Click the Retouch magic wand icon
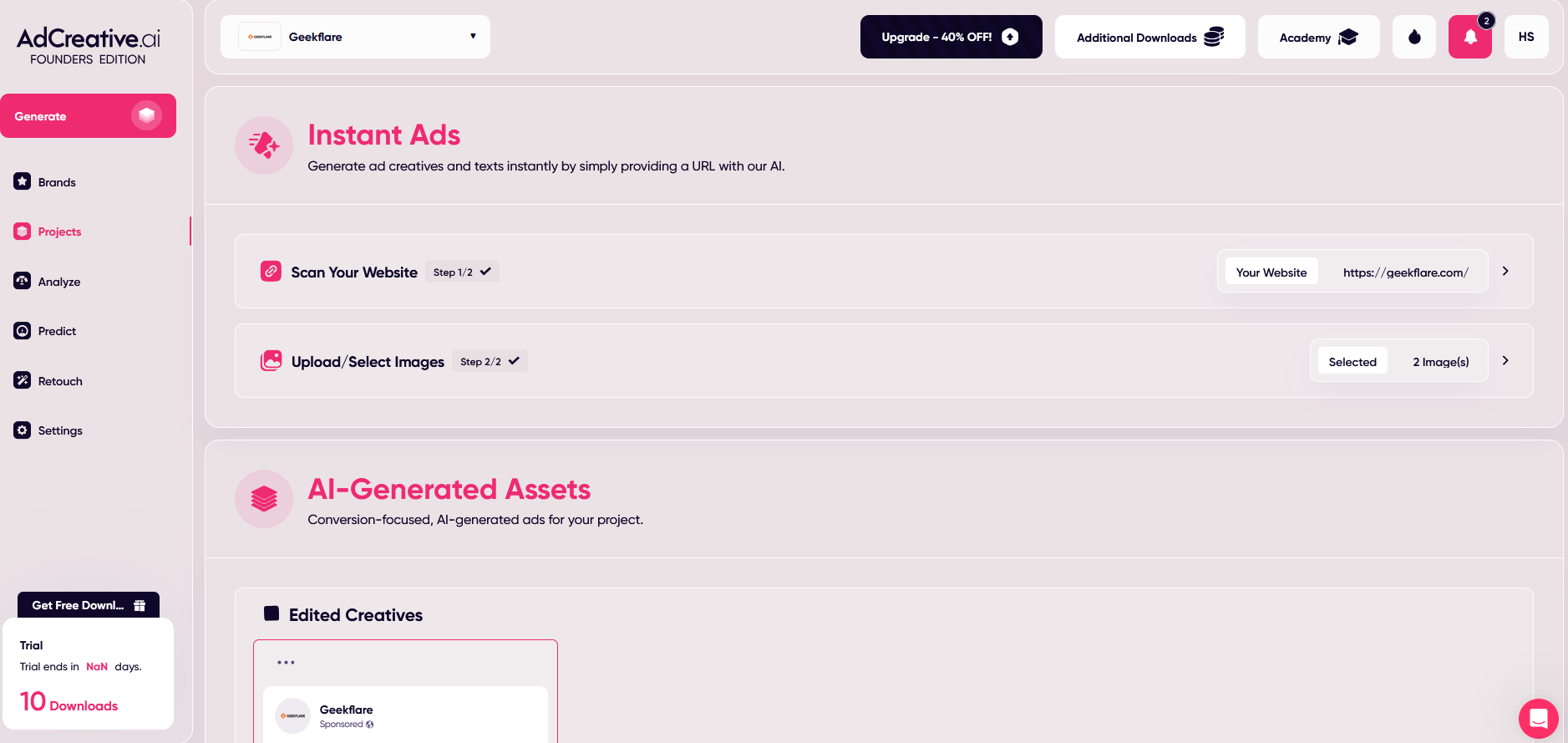 (x=23, y=380)
